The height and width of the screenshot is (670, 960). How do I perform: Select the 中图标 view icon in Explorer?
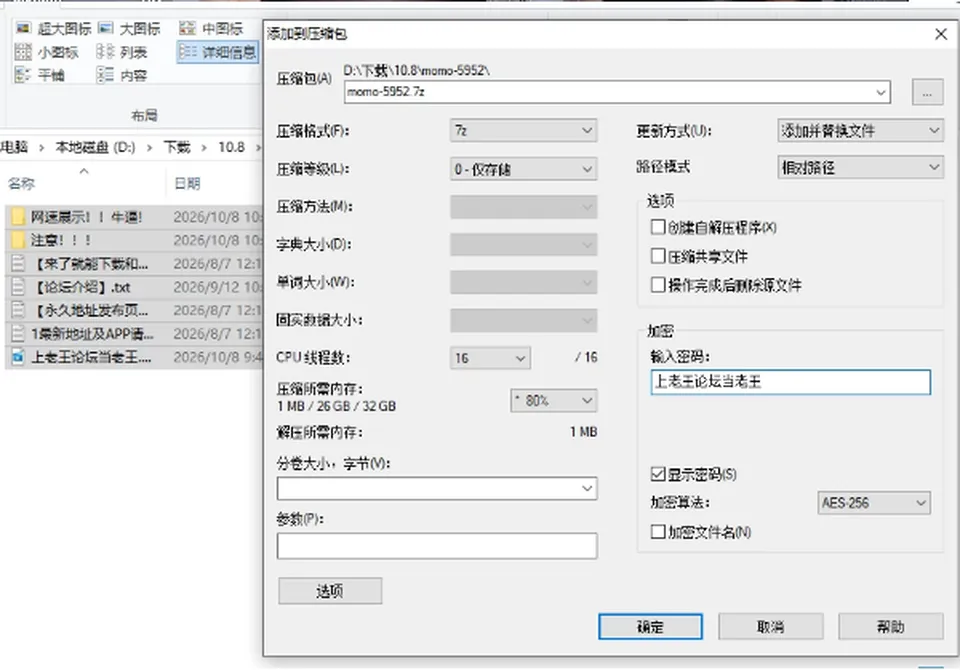pos(187,28)
